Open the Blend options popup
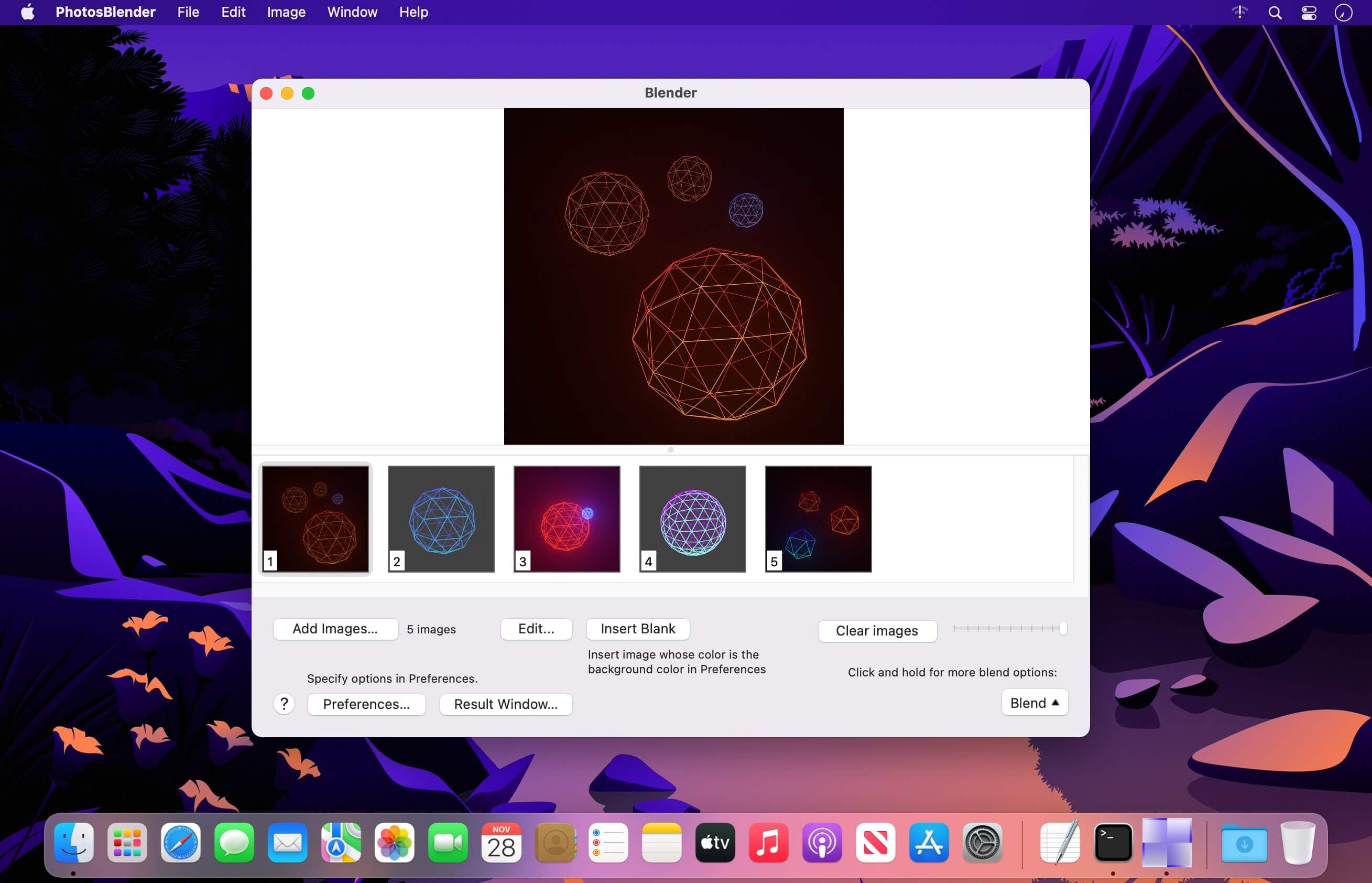Screen dimensions: 1372x883 click(x=1034, y=703)
